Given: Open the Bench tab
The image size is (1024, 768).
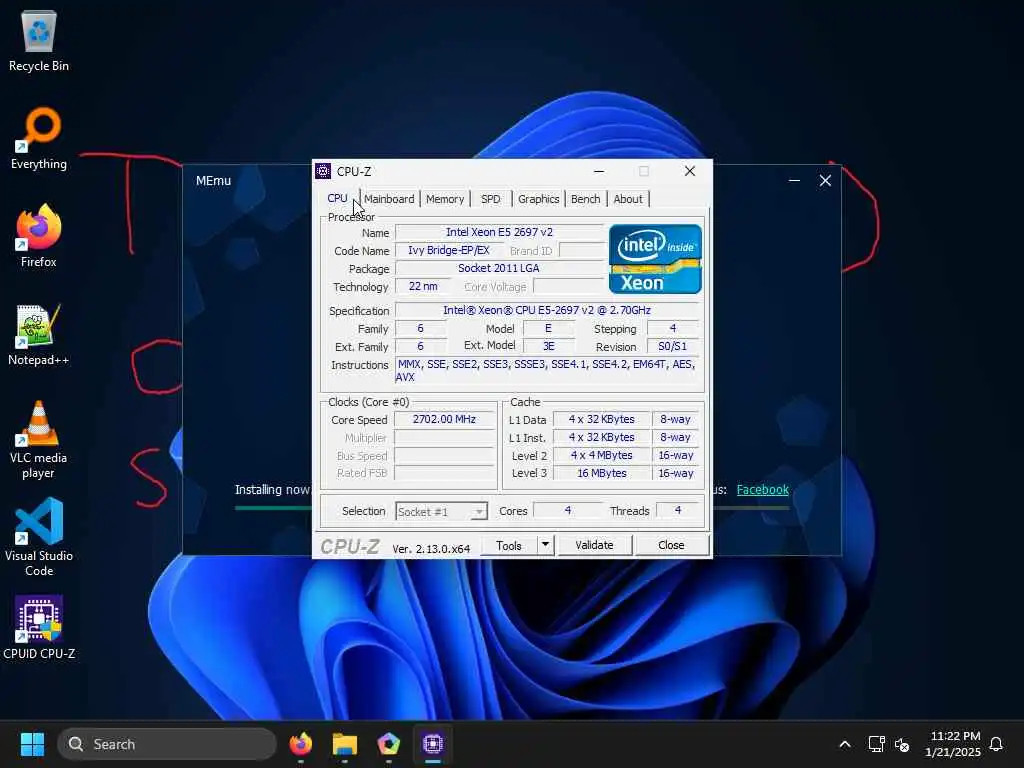Looking at the screenshot, I should tap(585, 199).
